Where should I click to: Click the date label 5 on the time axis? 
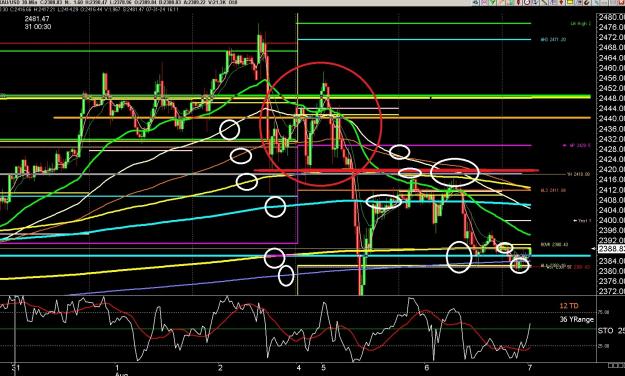click(x=323, y=367)
